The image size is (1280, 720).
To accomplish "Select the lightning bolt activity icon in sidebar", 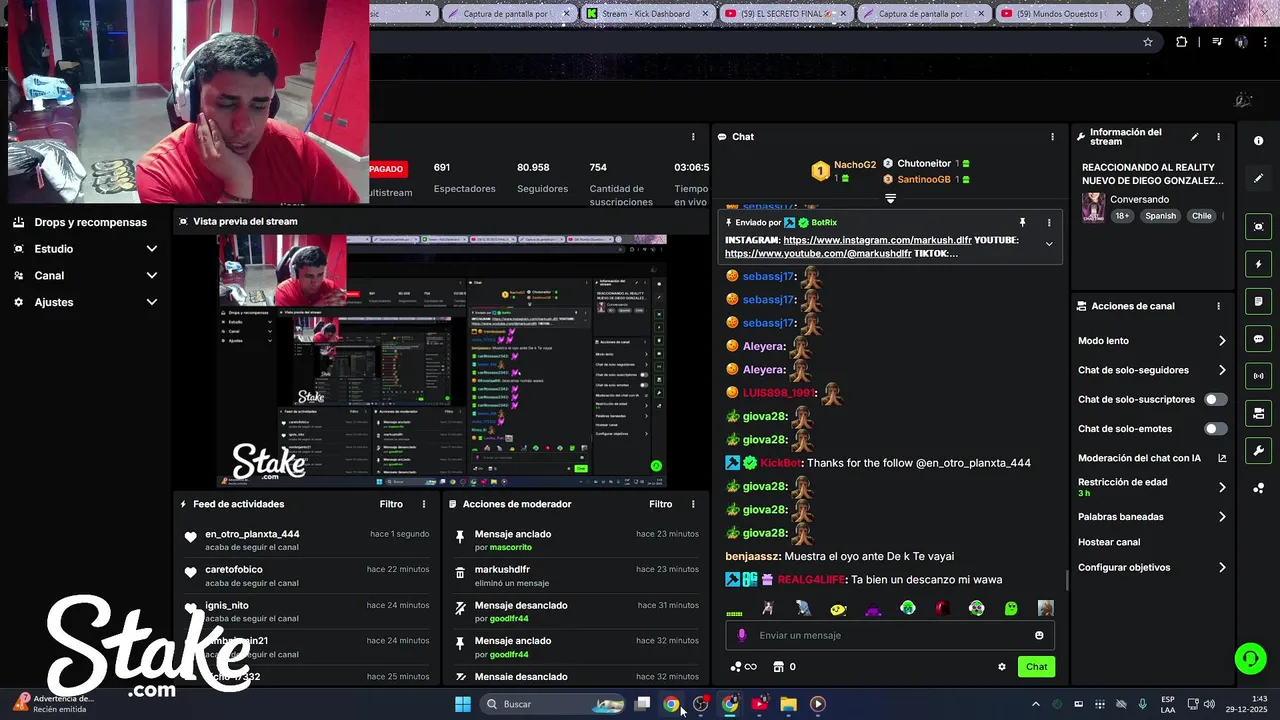I will pyautogui.click(x=1258, y=265).
